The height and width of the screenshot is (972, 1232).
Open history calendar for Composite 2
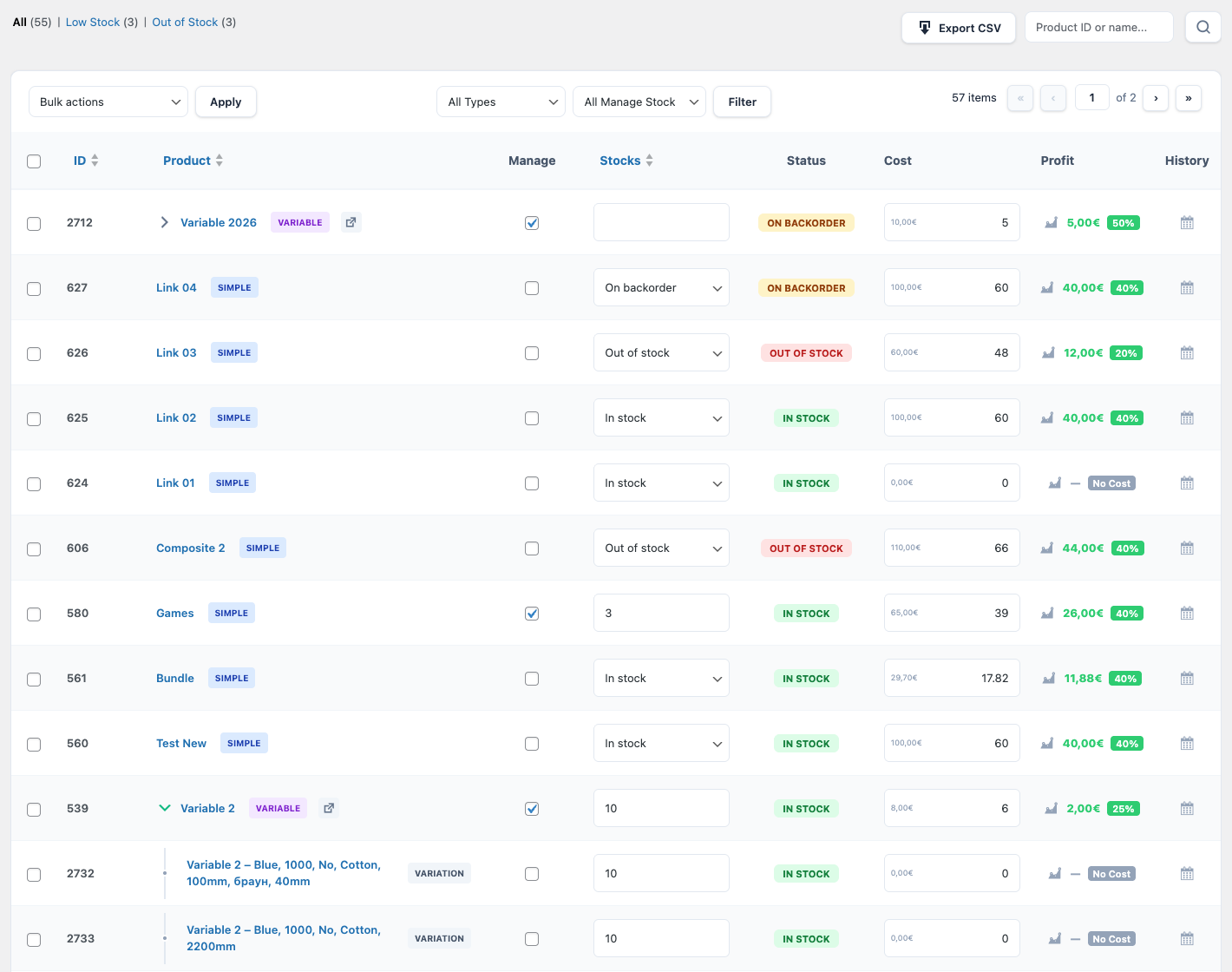point(1187,548)
